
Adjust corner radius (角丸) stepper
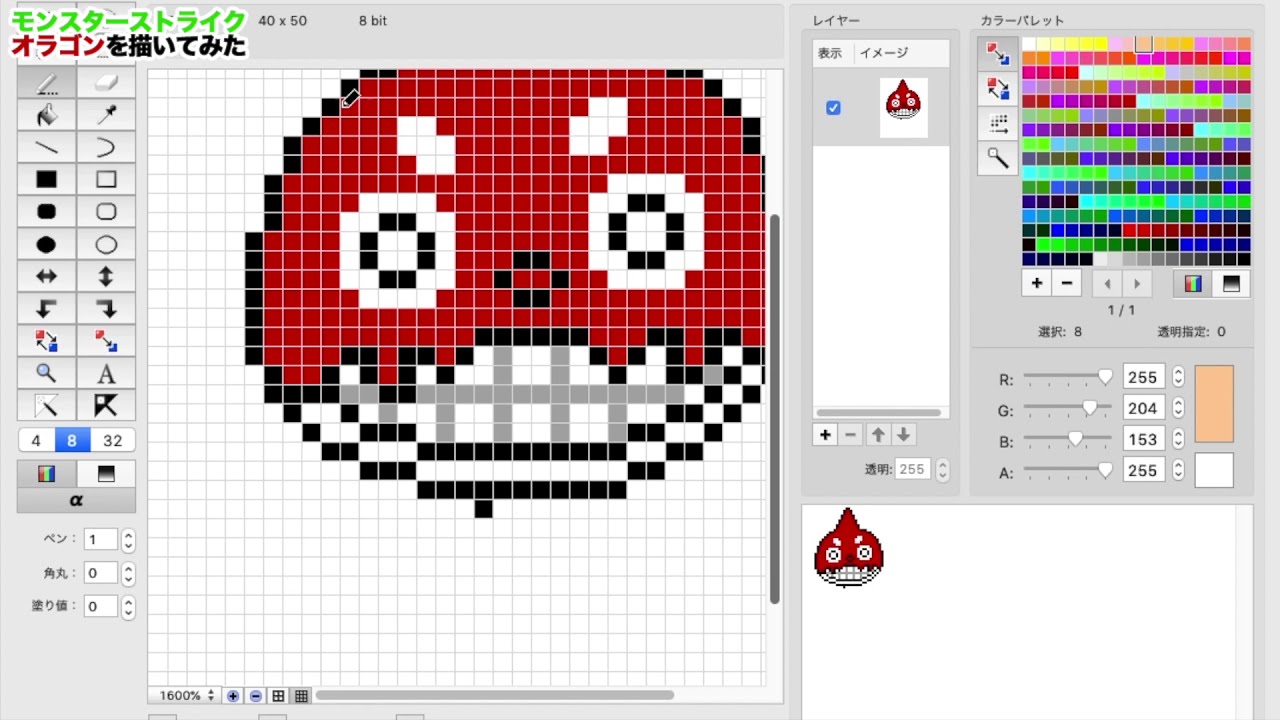(128, 574)
